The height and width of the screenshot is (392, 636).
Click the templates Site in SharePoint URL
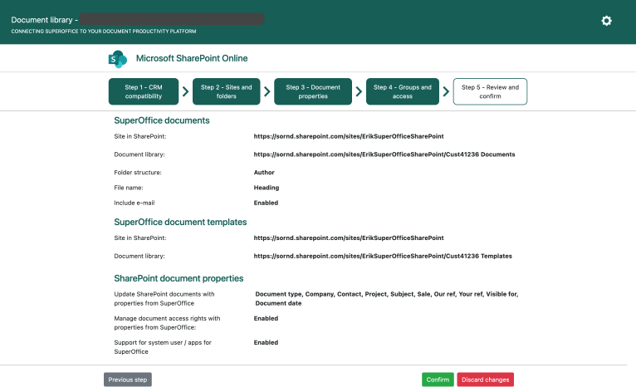(348, 238)
